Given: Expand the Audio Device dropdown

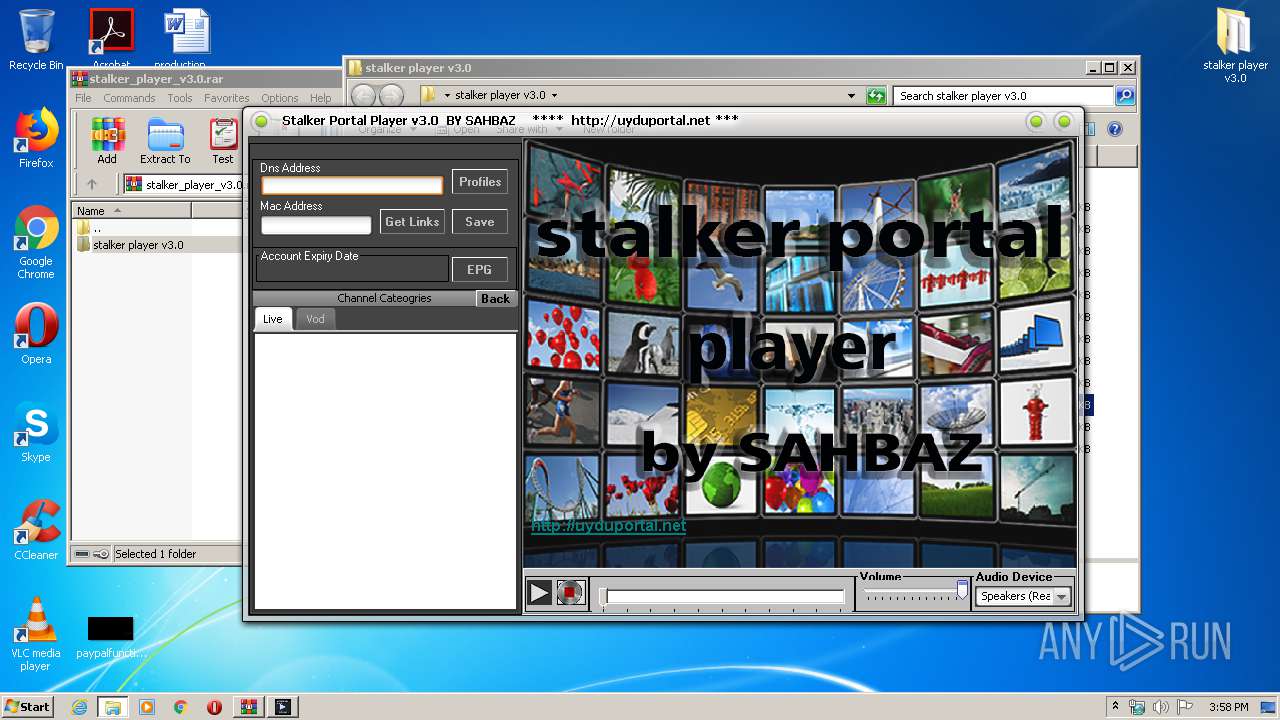Looking at the screenshot, I should point(1062,596).
